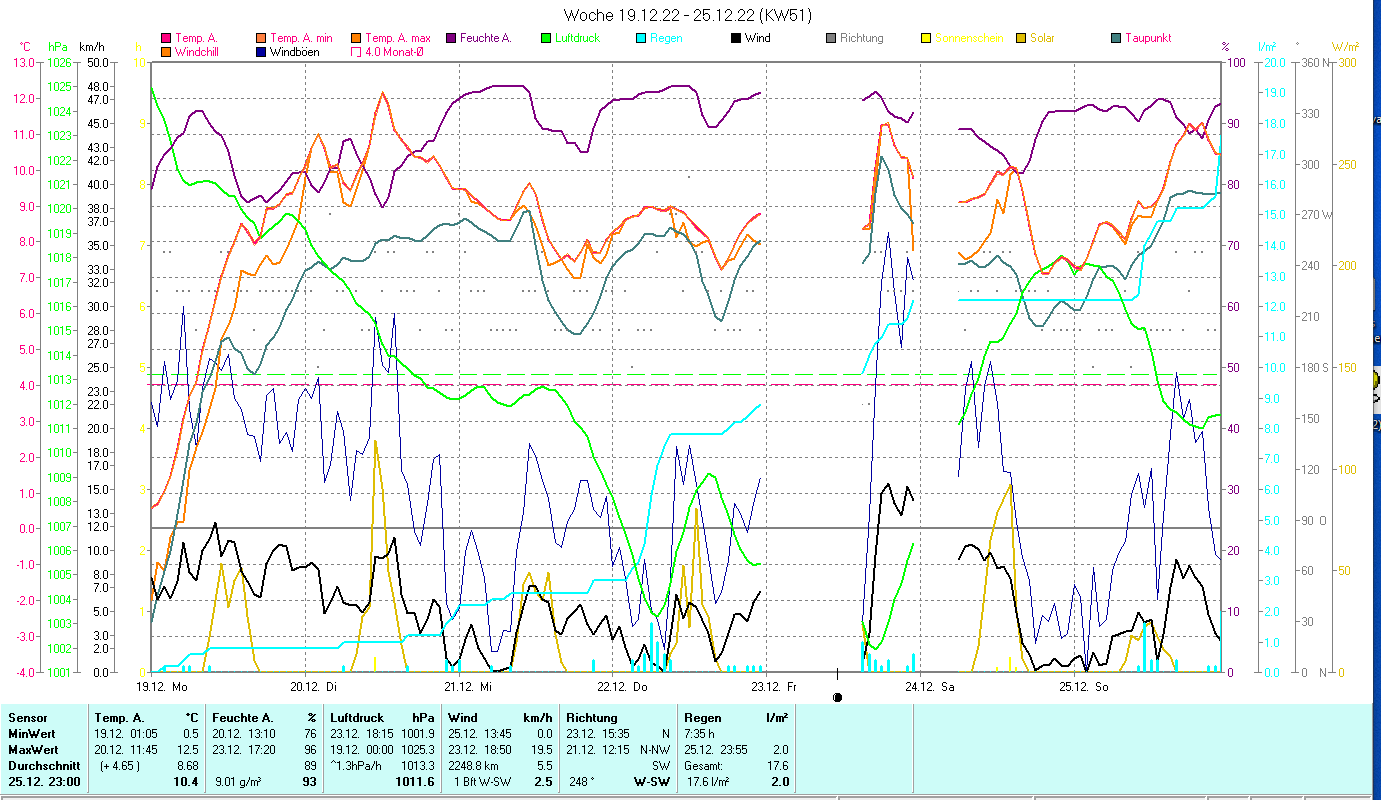The height and width of the screenshot is (800, 1381).
Task: Click the current temperature value '10.4'
Action: point(186,781)
